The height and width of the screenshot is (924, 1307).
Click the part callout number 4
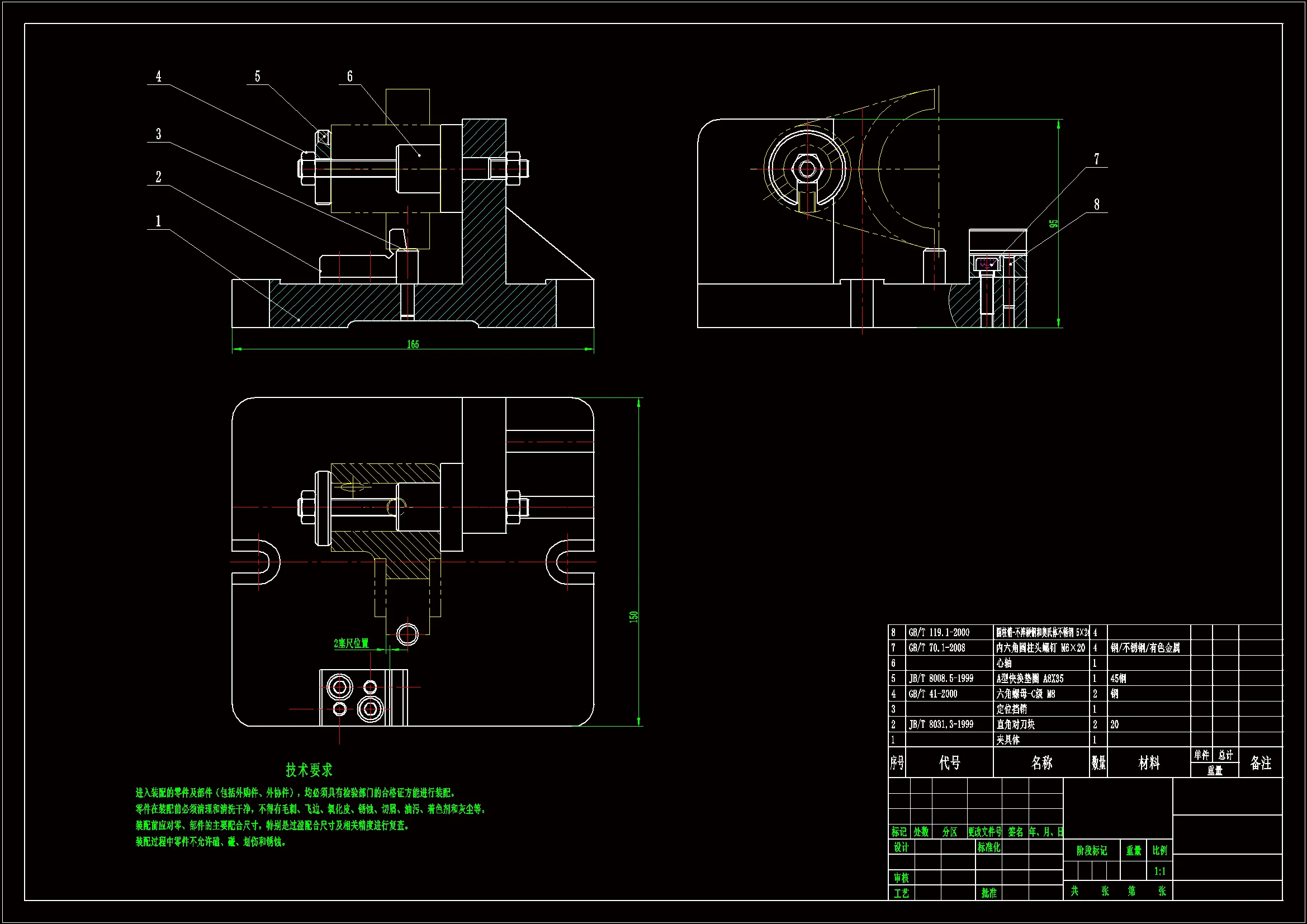pos(158,76)
